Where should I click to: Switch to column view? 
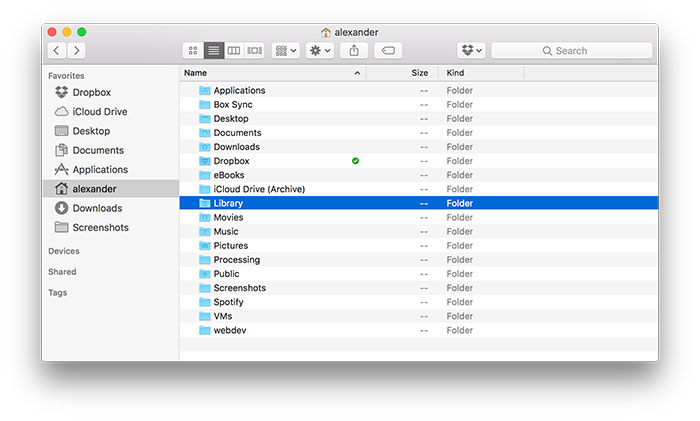click(x=233, y=50)
